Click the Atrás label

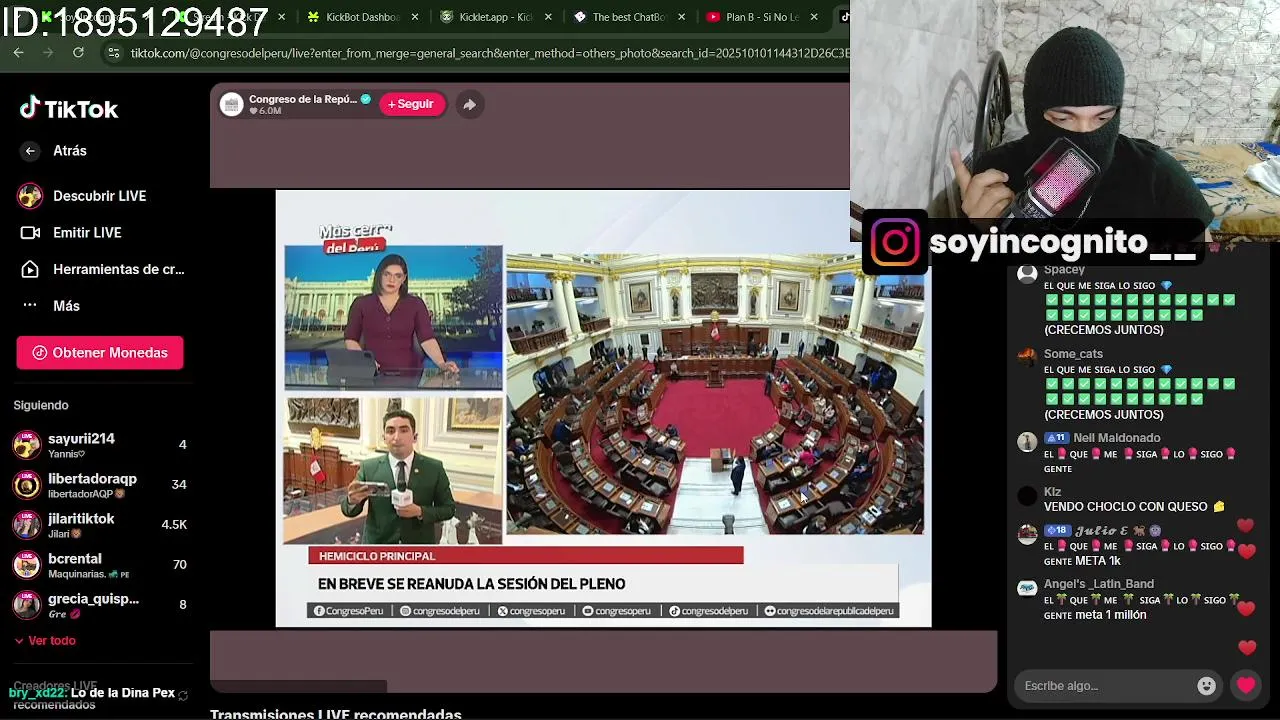pyautogui.click(x=70, y=151)
